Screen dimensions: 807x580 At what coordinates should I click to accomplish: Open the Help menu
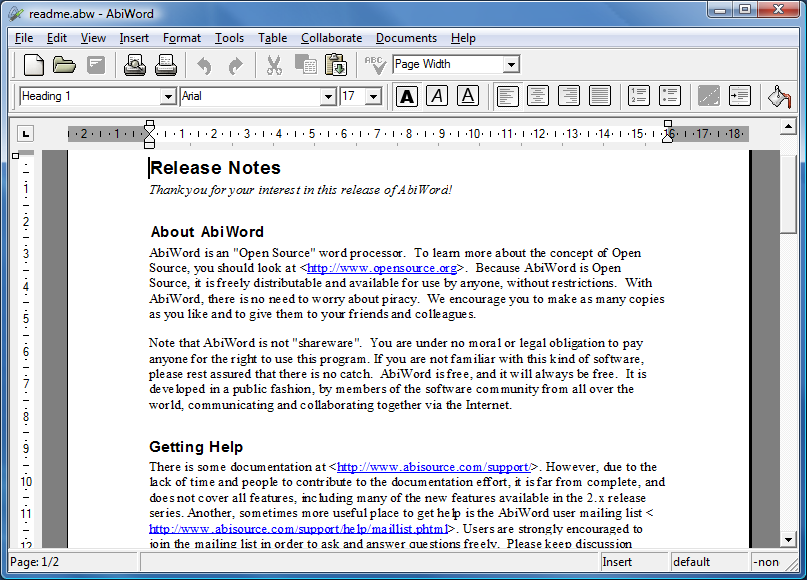pyautogui.click(x=463, y=38)
